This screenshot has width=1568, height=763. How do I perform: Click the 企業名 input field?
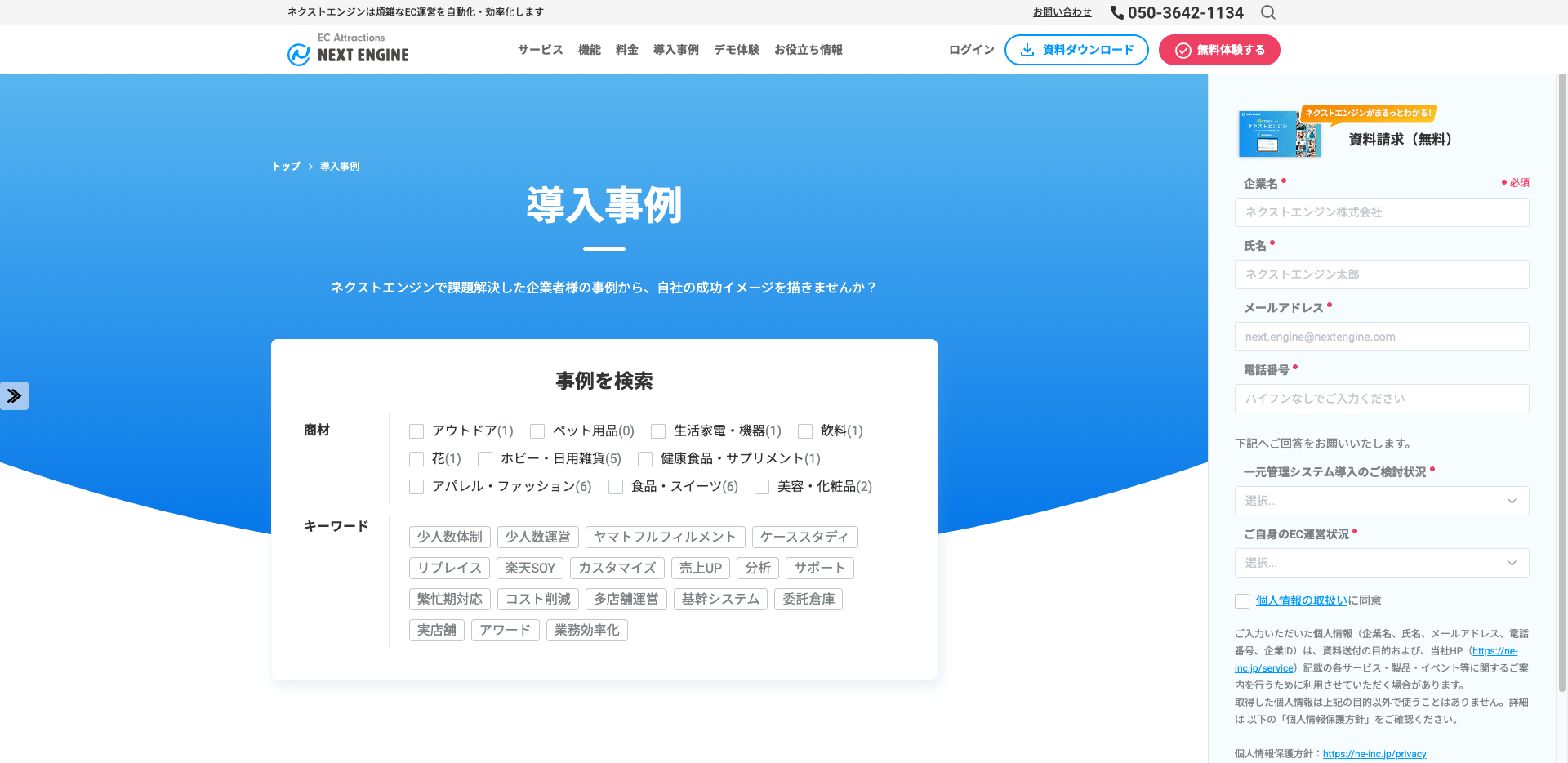tap(1381, 212)
